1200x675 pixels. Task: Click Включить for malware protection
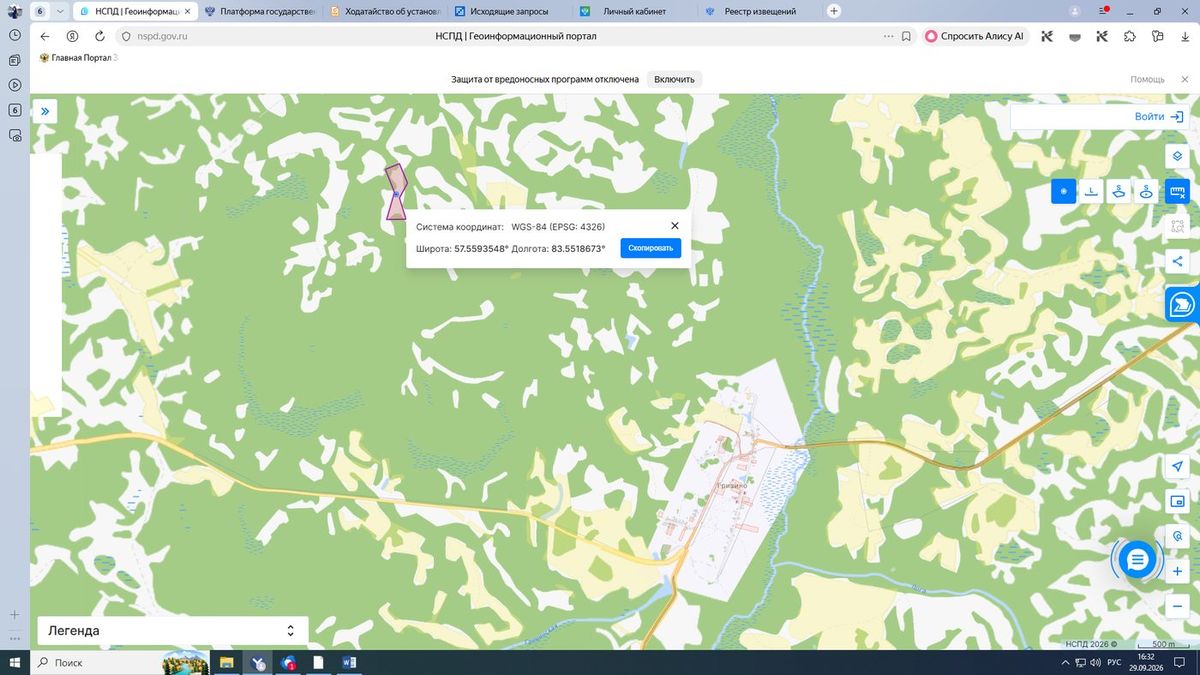[674, 79]
